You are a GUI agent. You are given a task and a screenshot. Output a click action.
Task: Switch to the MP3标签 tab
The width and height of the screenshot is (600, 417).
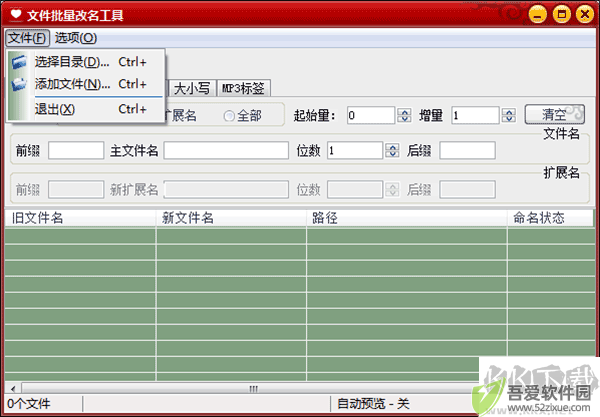244,88
